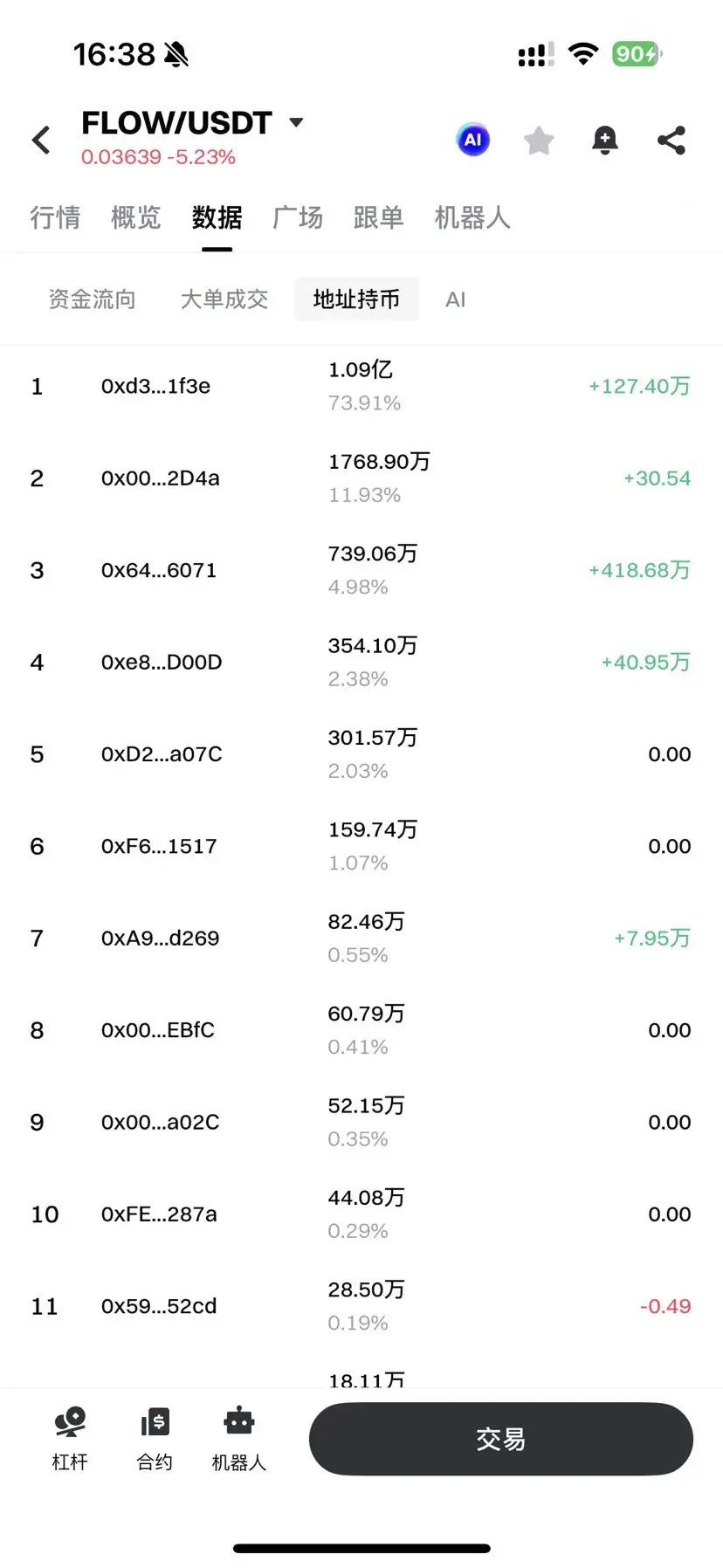Tap the share icon
This screenshot has height=1568, width=723.
[x=671, y=140]
